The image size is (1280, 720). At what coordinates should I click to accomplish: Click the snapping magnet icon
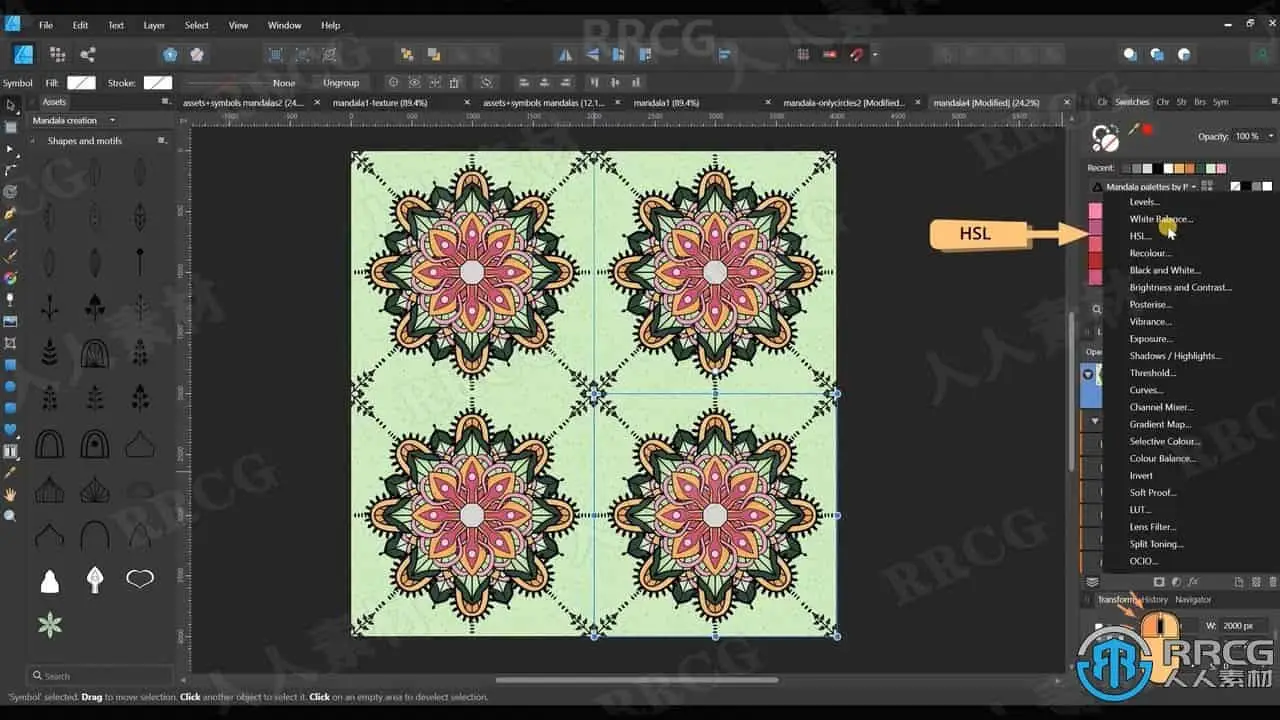(x=856, y=55)
